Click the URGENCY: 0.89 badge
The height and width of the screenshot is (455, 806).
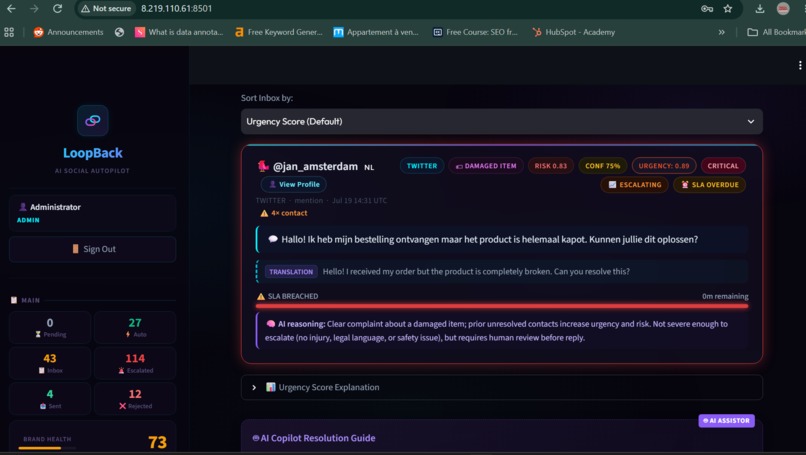click(x=664, y=166)
